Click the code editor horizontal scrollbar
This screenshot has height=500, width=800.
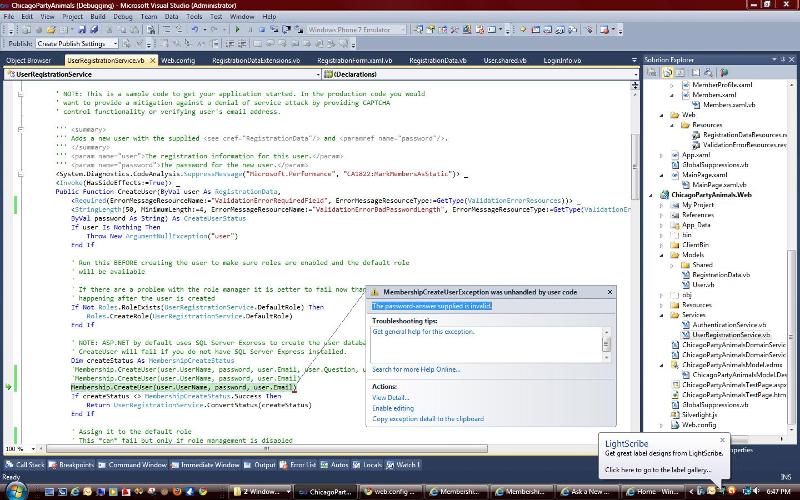coord(266,449)
